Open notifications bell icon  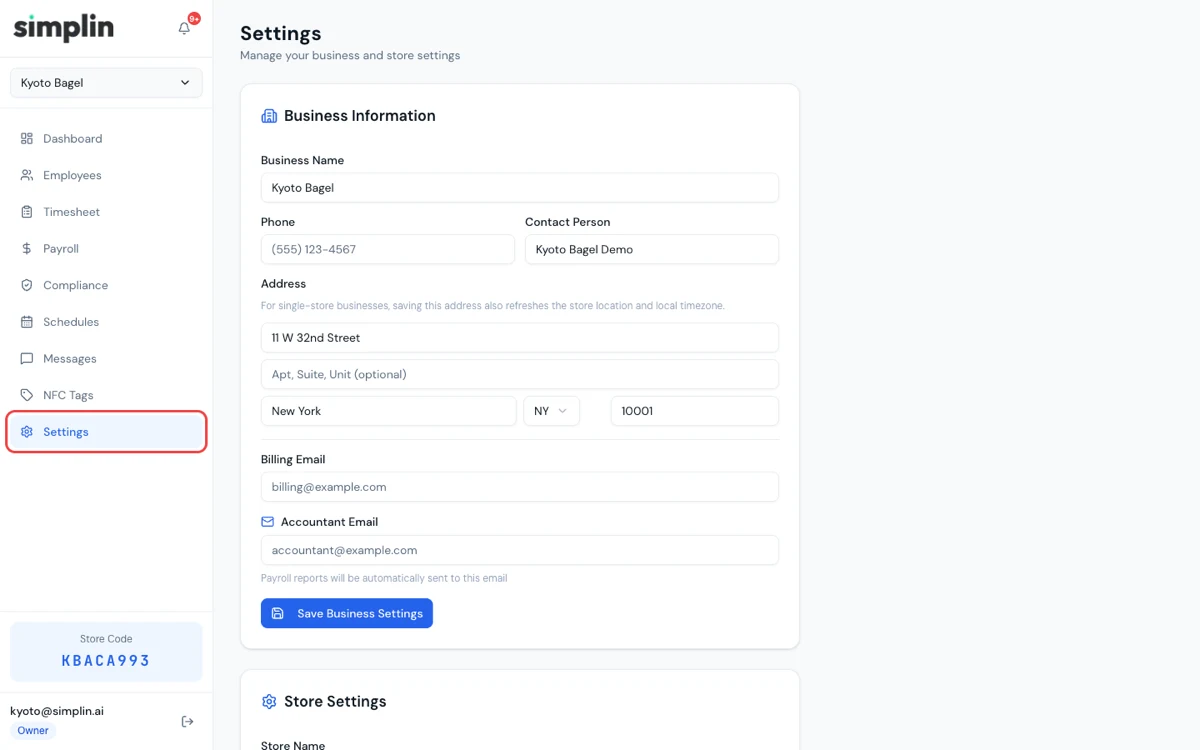pyautogui.click(x=184, y=29)
